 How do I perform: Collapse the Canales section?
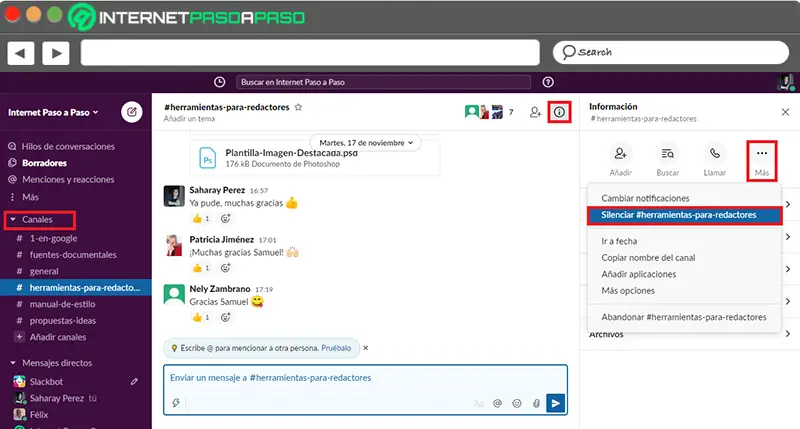click(x=13, y=219)
